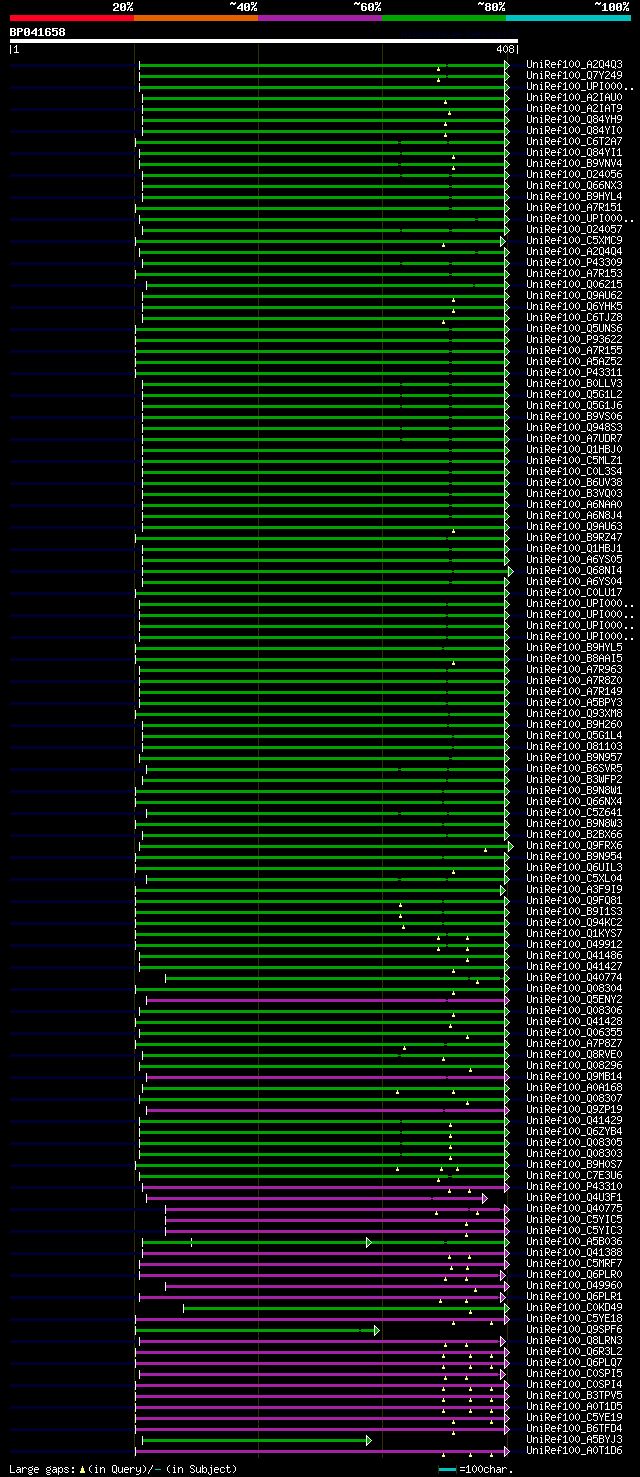The height and width of the screenshot is (1477, 640).
Task: Select the UniRef100_Q06215 label
Action: [x=574, y=284]
